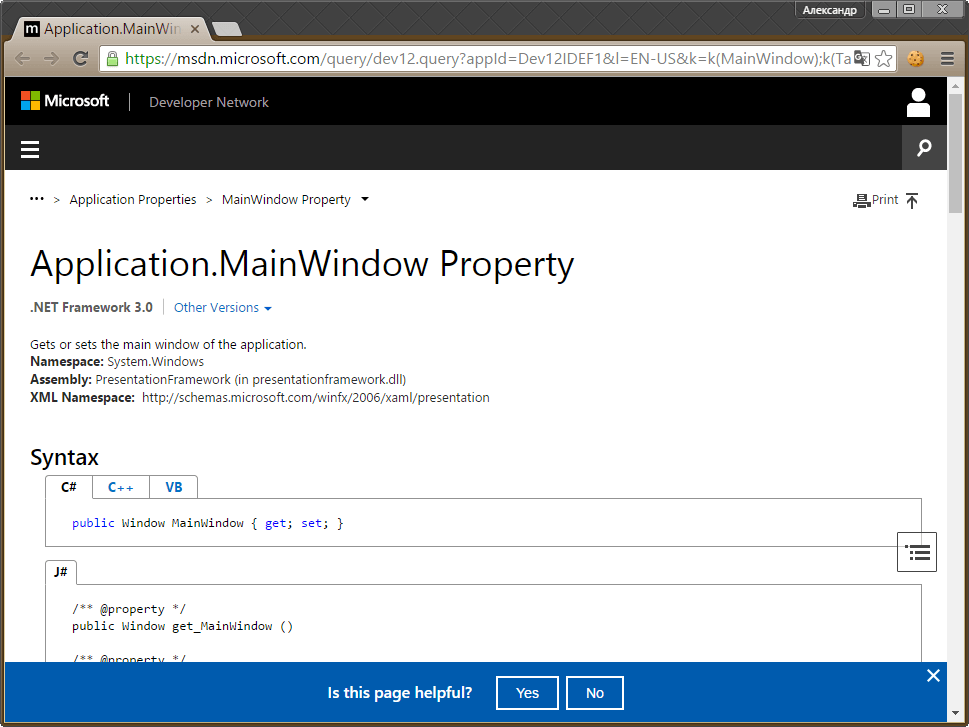Image resolution: width=969 pixels, height=727 pixels.
Task: Answer Yes to page helpful
Action: pos(527,693)
